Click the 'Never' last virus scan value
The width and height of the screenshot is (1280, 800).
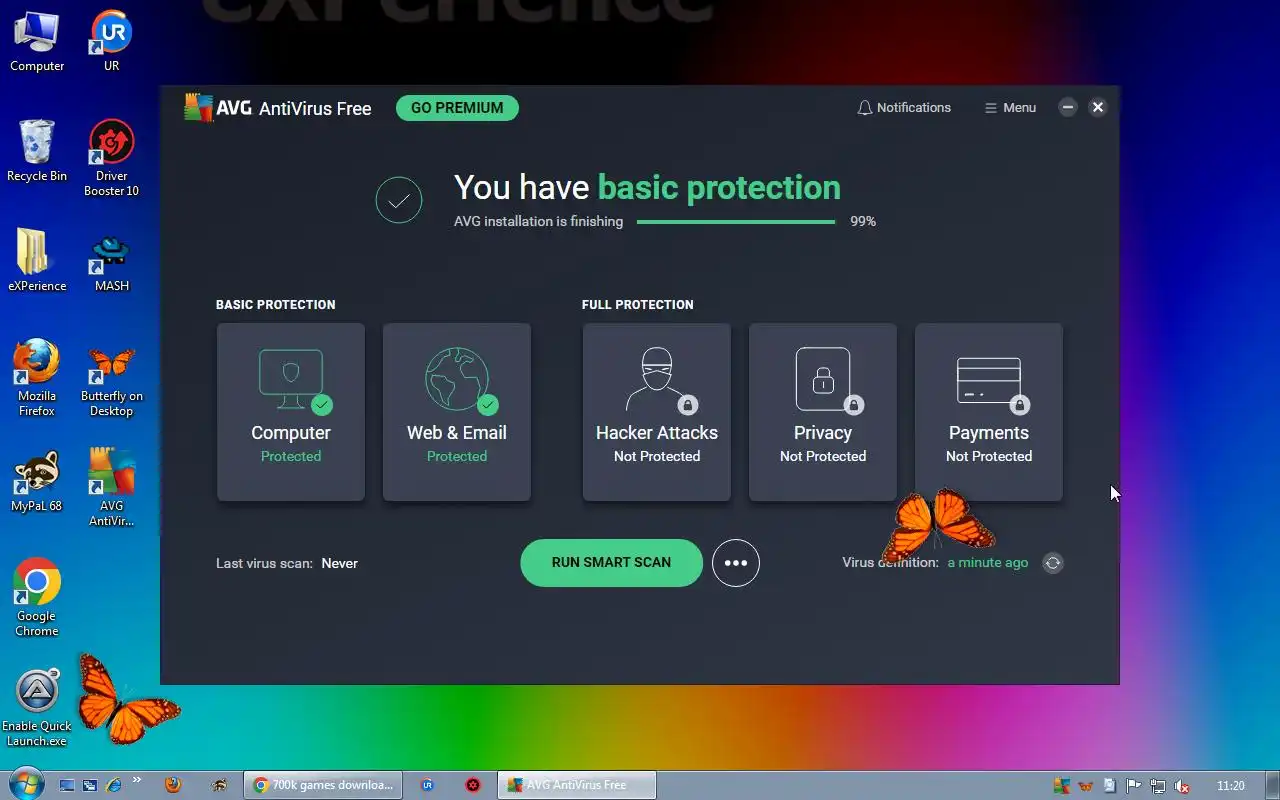(339, 564)
